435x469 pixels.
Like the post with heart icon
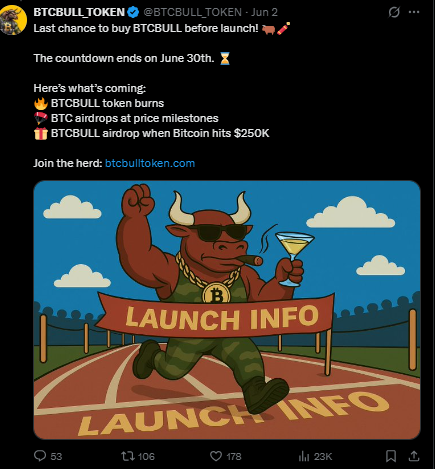[x=216, y=456]
